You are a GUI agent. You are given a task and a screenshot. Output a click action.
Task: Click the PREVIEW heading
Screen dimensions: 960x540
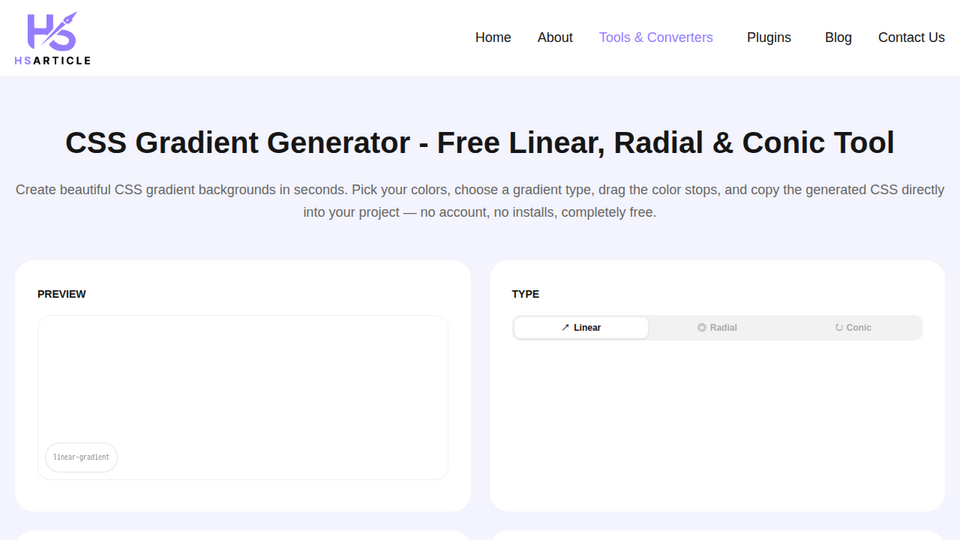tap(62, 294)
